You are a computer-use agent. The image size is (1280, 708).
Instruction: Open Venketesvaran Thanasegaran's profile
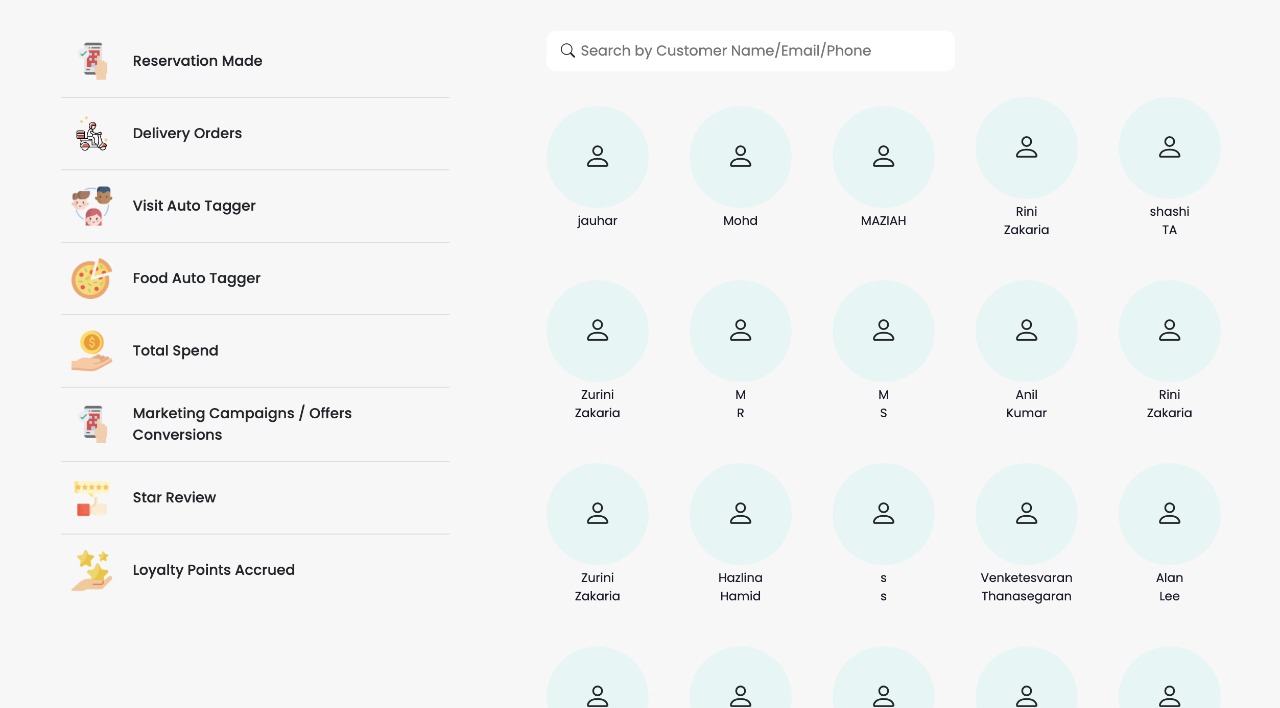1026,514
